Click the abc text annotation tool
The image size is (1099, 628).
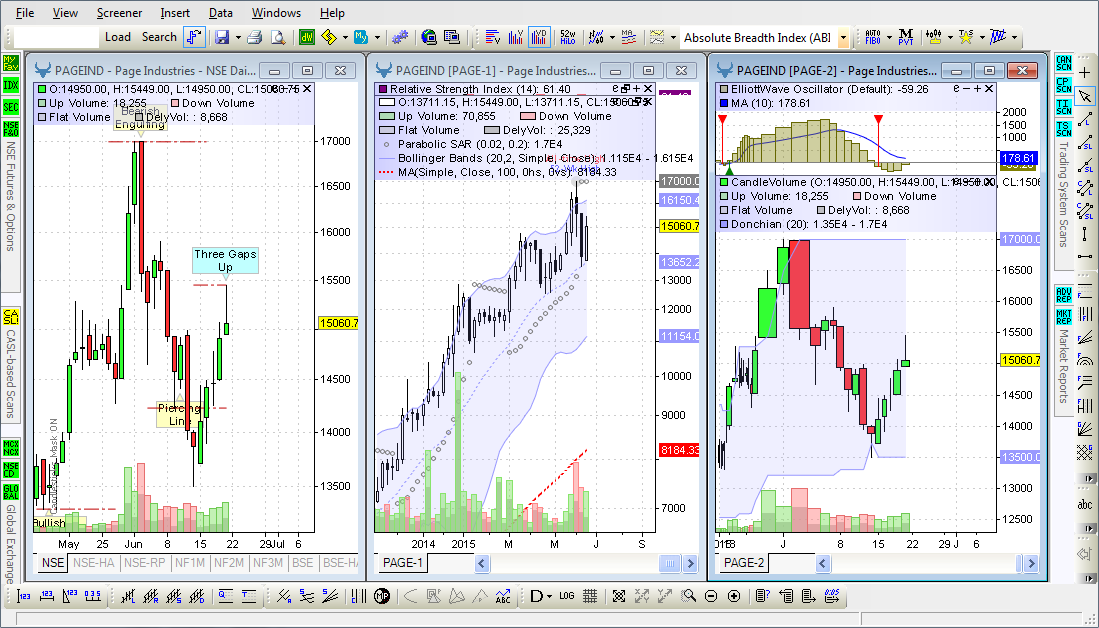click(x=1085, y=504)
